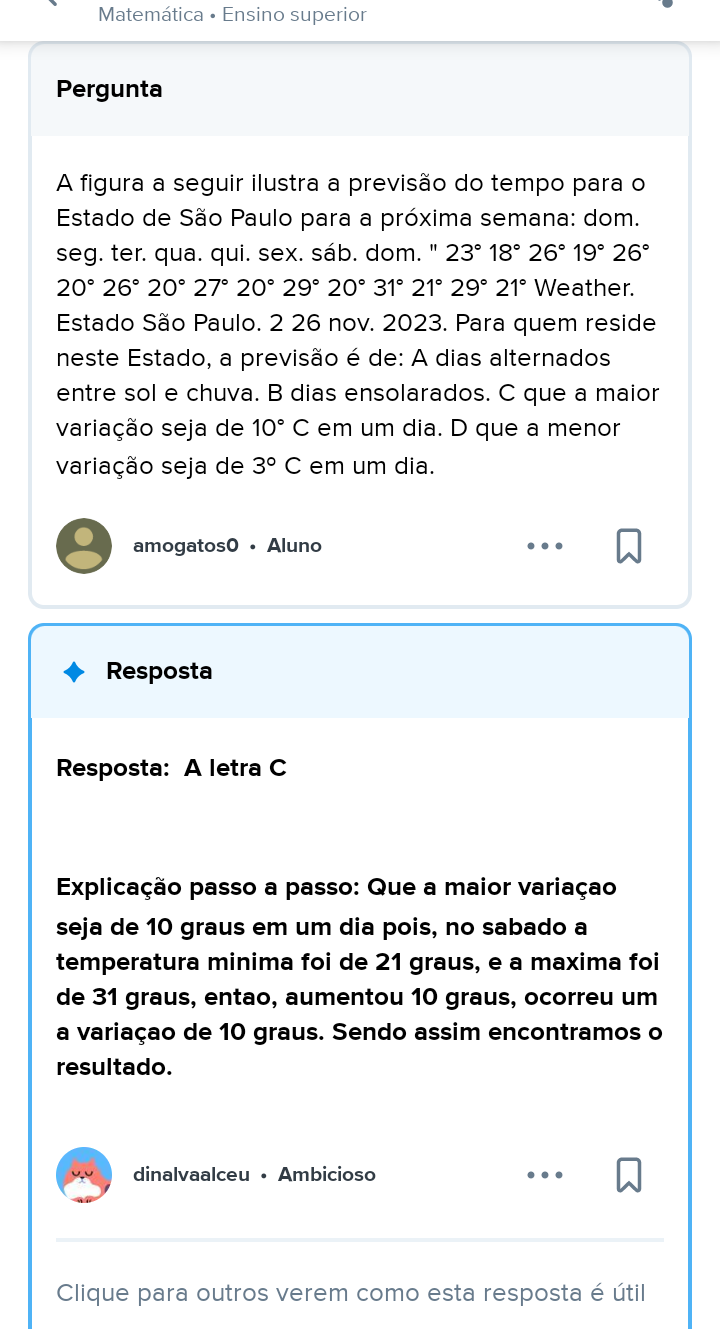Tap the Ambicioso rank label

click(327, 1175)
